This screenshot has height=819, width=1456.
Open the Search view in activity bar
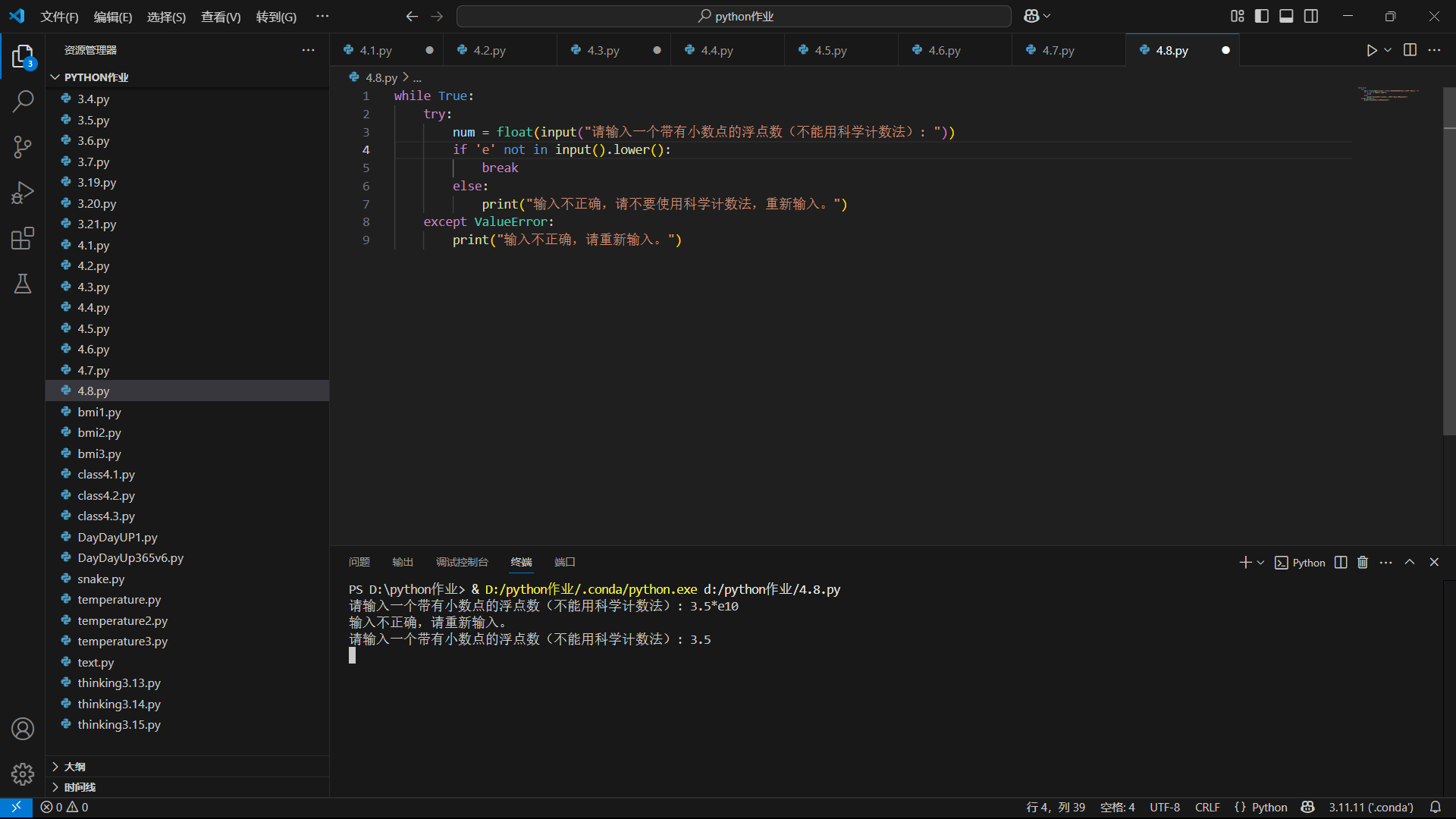click(23, 101)
